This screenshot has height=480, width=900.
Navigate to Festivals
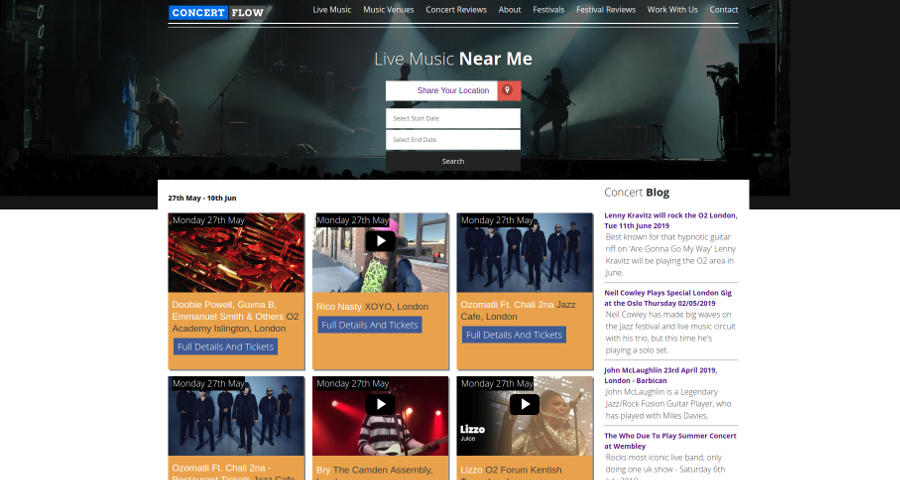[x=549, y=10]
